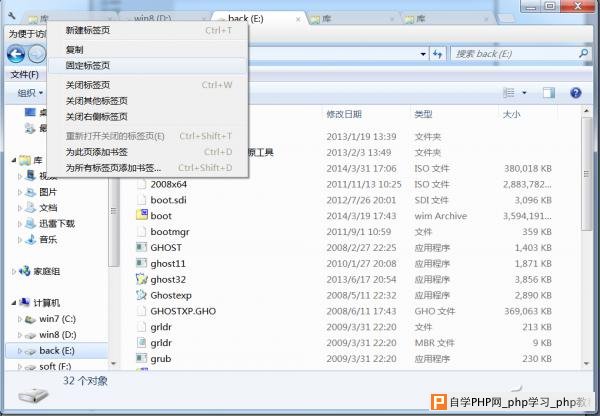Select the 2008x64 ISO file icon
The image size is (600, 416).
tap(142, 184)
